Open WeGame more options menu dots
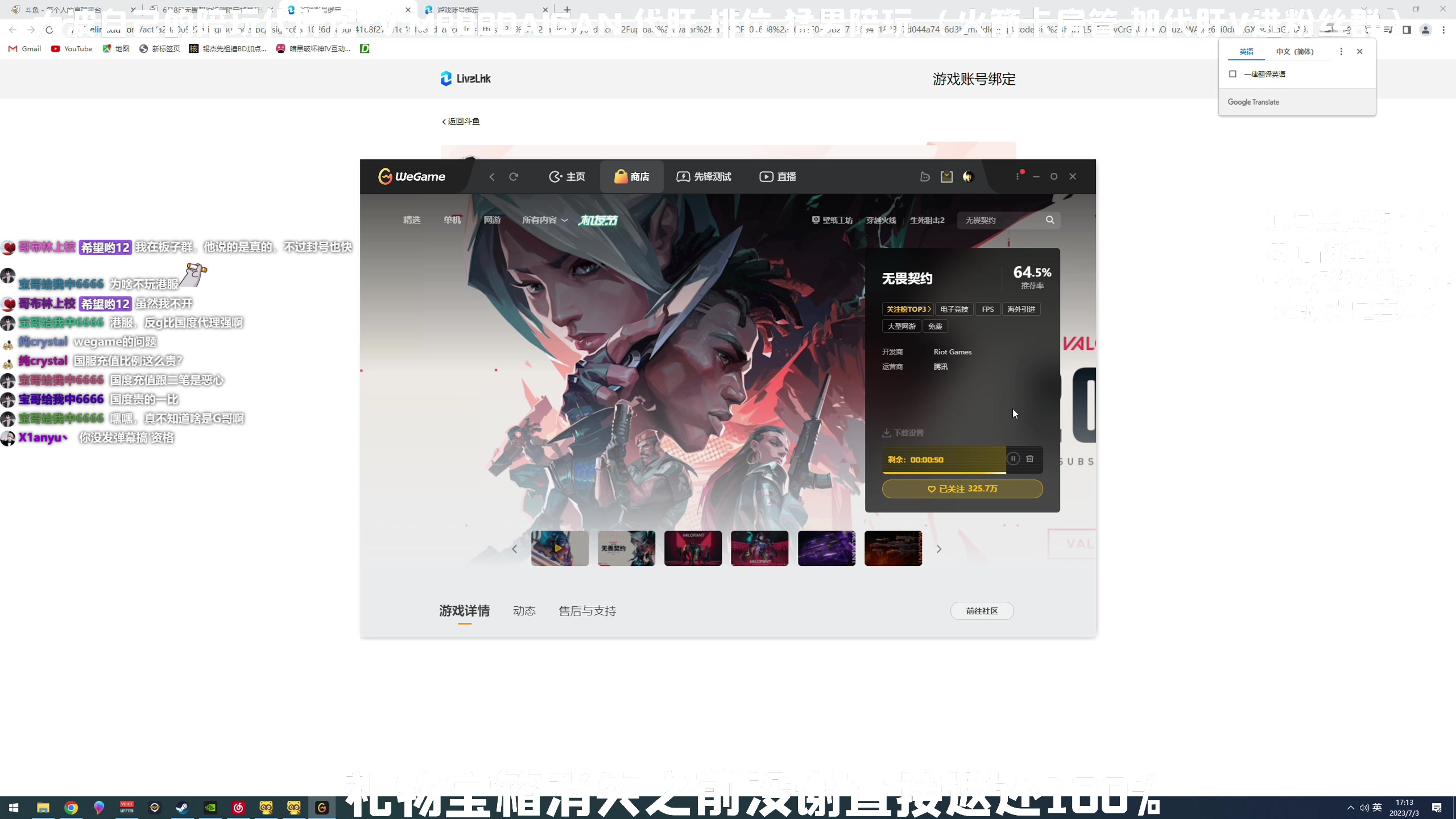The width and height of the screenshot is (1456, 819). point(1017,176)
